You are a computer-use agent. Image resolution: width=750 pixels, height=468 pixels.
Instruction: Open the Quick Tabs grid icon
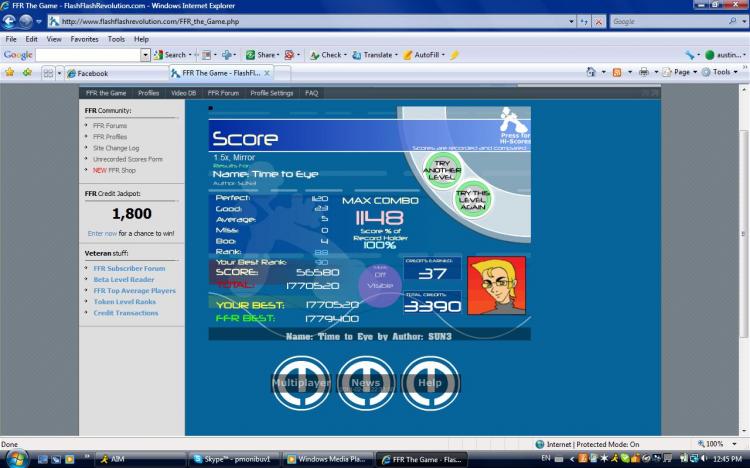click(x=48, y=73)
